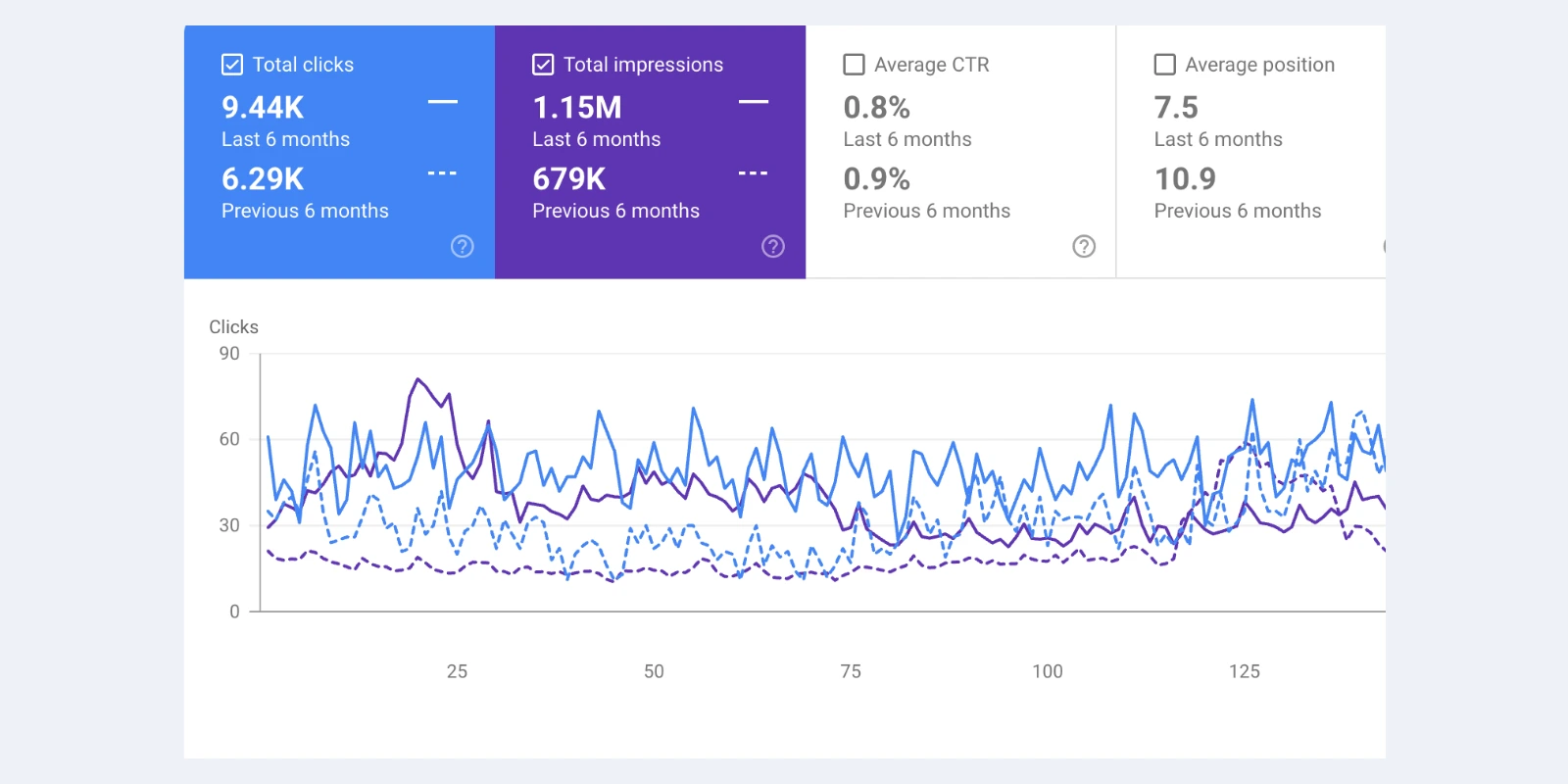Click the 75 x-axis label
Viewport: 1568px width, 784px height.
coord(851,671)
